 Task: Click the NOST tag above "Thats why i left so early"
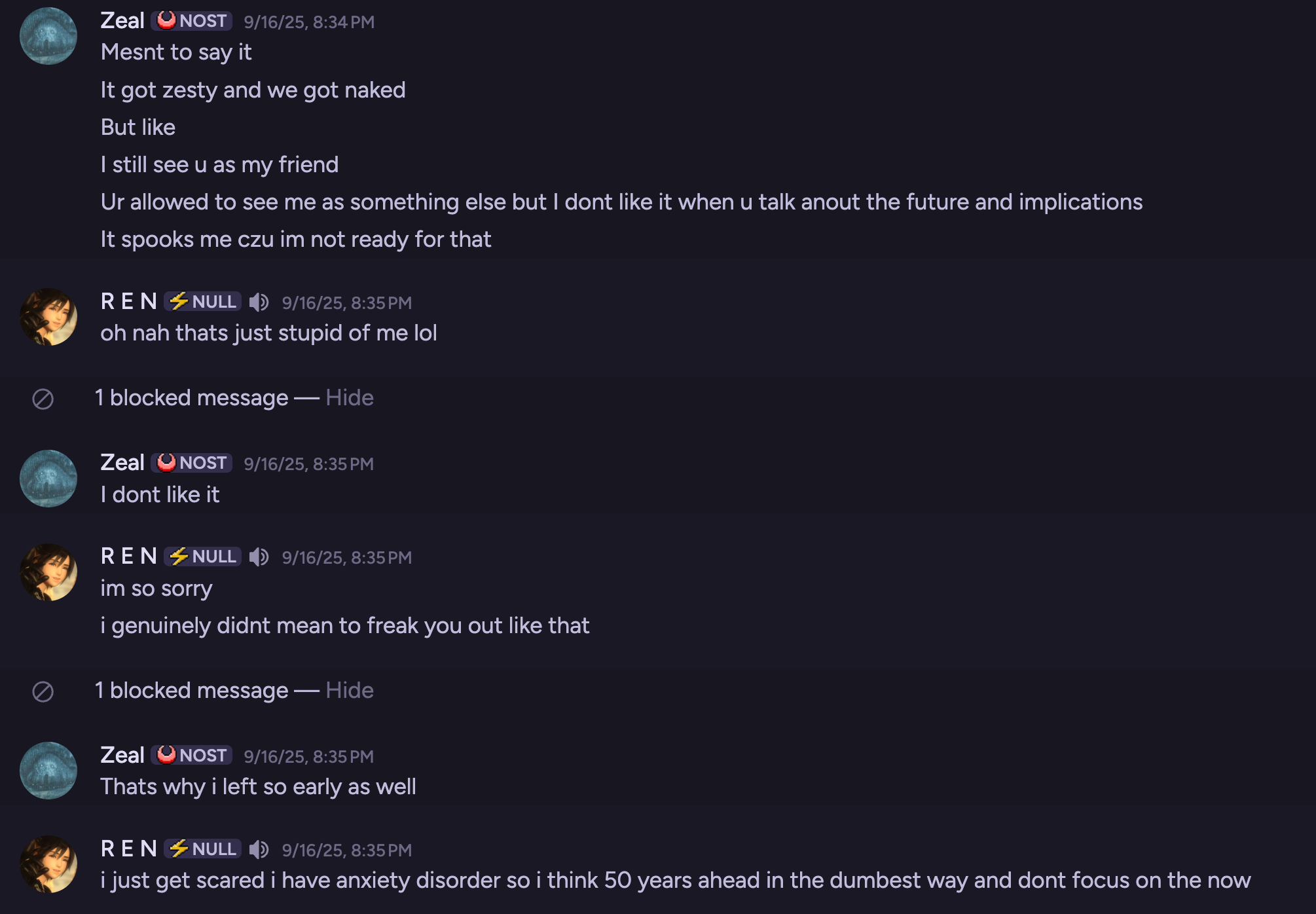[192, 756]
